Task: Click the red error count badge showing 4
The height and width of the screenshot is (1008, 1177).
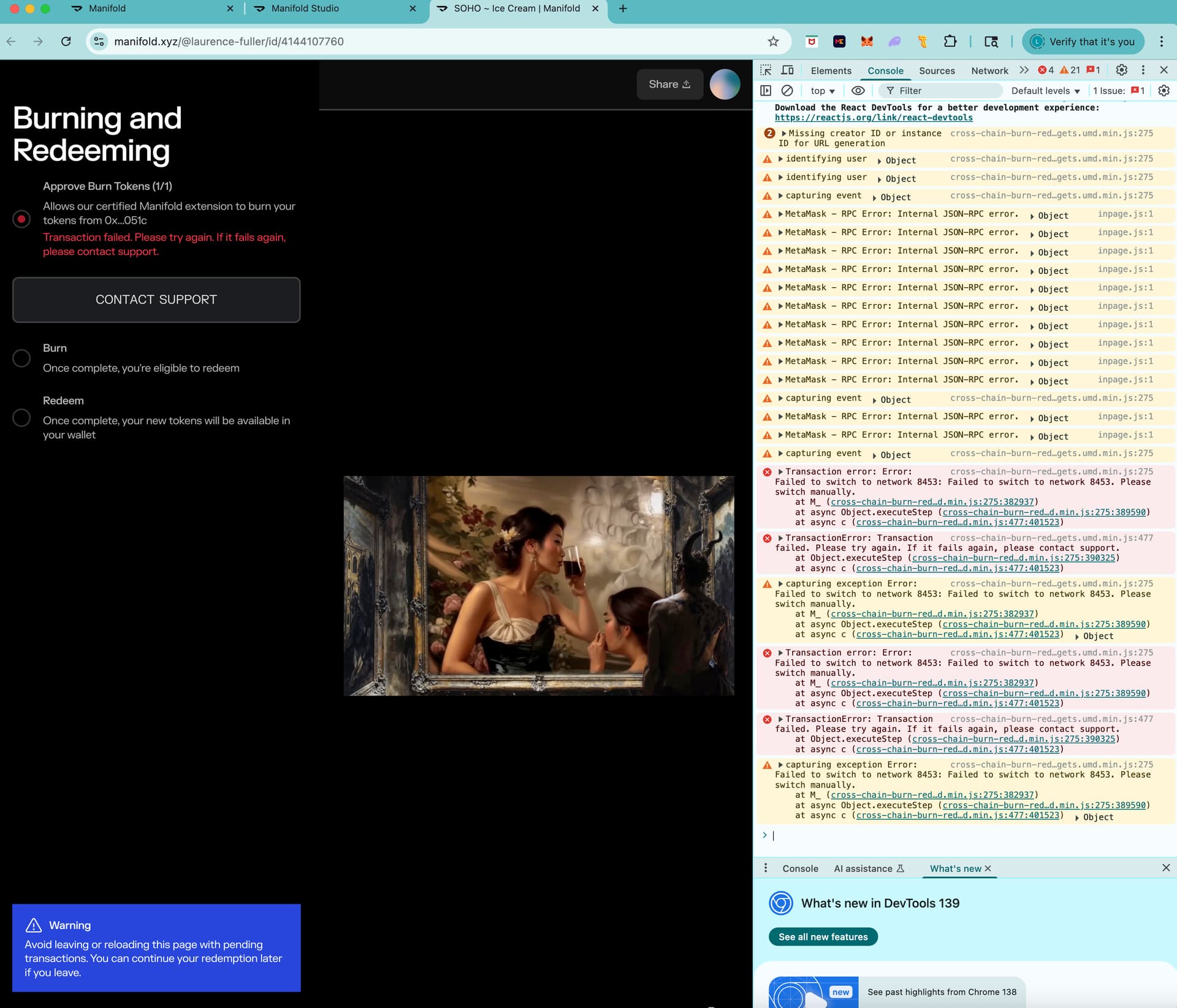Action: point(1046,70)
